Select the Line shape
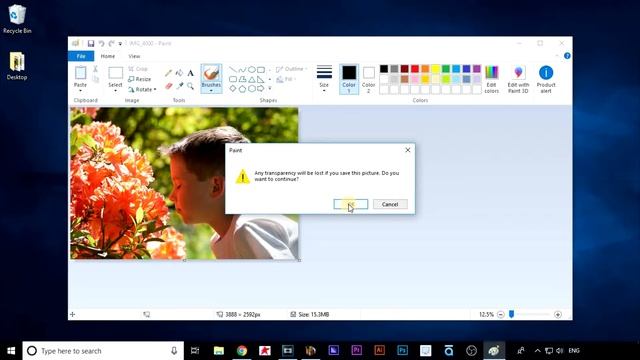Screen dimensions: 640x360 click(x=233, y=70)
